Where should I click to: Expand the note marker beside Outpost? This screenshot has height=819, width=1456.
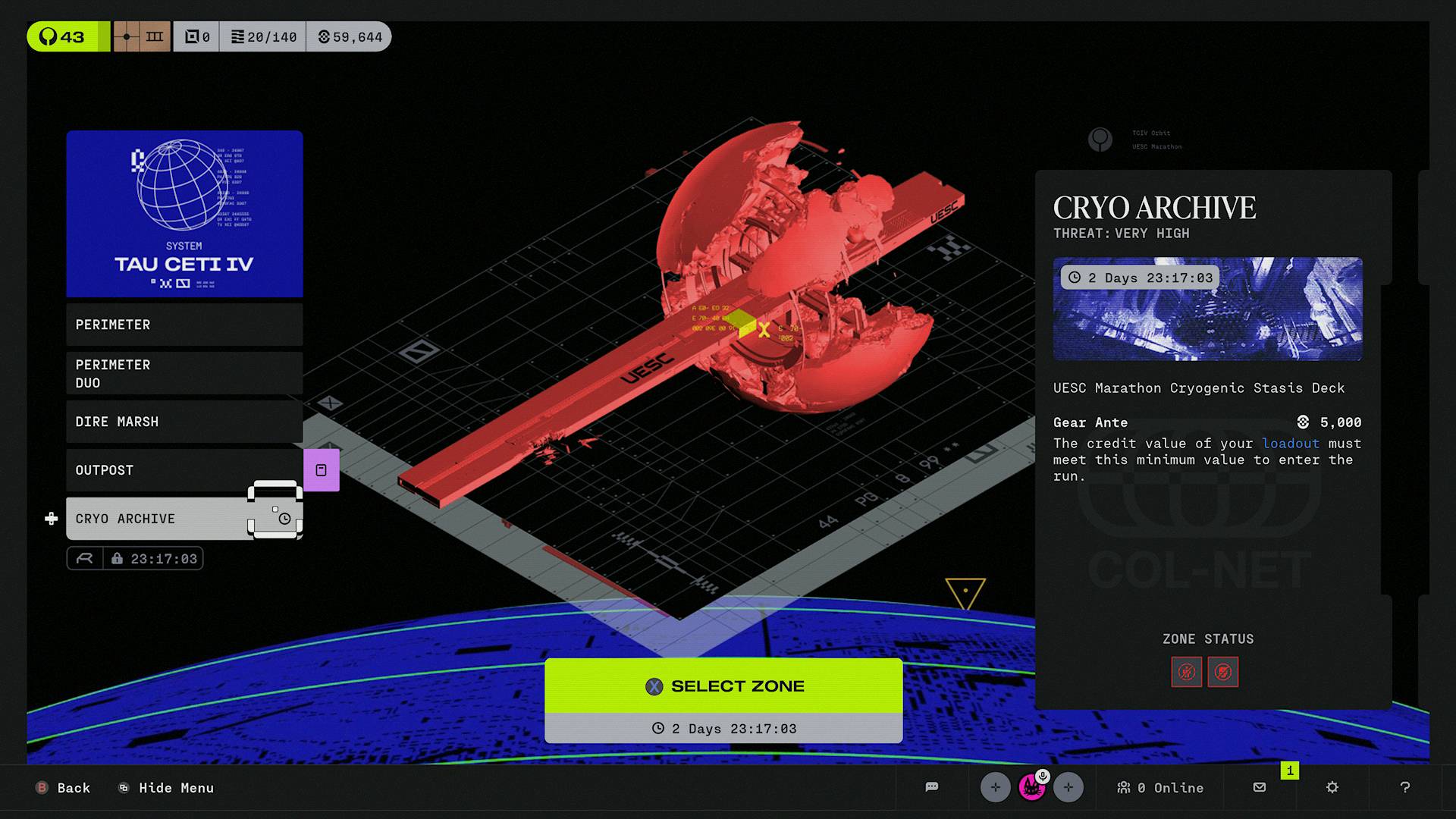coord(323,470)
